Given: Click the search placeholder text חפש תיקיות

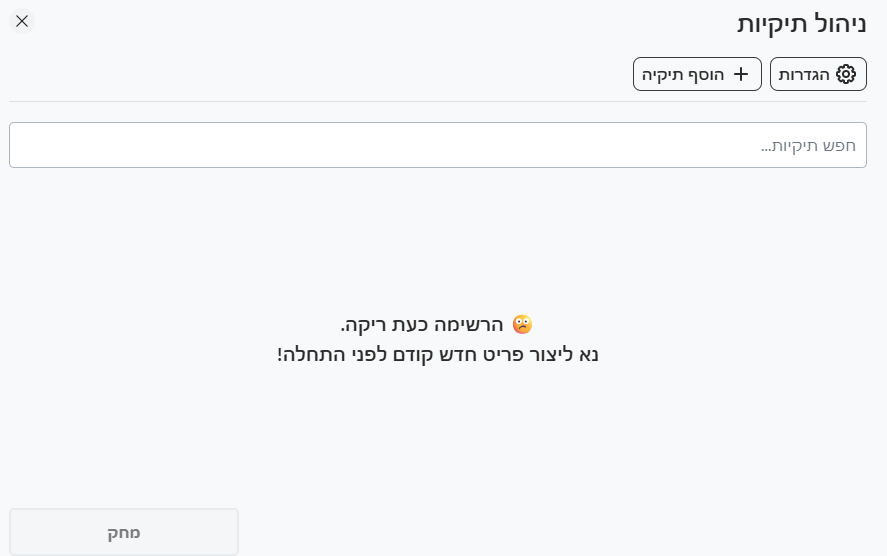Looking at the screenshot, I should coord(808,146).
